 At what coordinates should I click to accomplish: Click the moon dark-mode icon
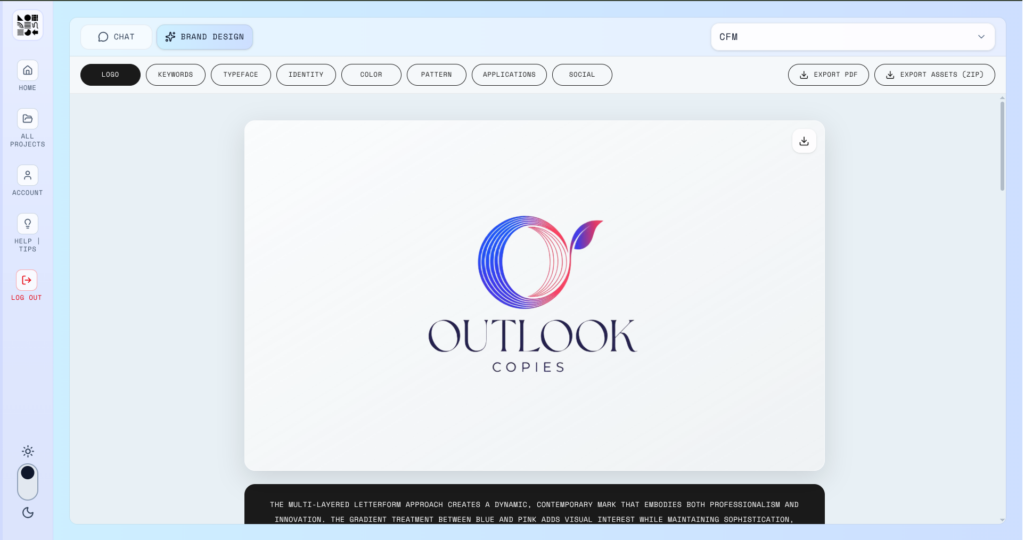[x=27, y=513]
